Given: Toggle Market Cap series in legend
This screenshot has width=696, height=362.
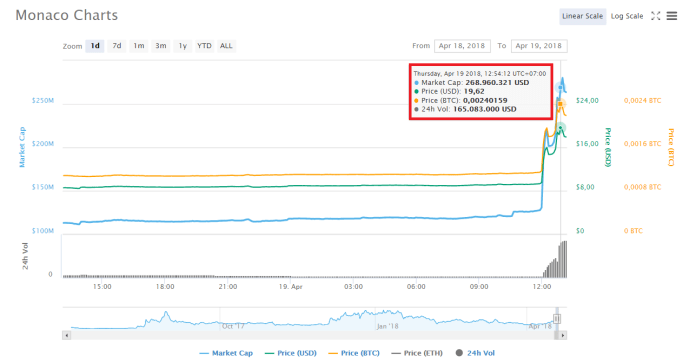Looking at the screenshot, I should [226, 353].
